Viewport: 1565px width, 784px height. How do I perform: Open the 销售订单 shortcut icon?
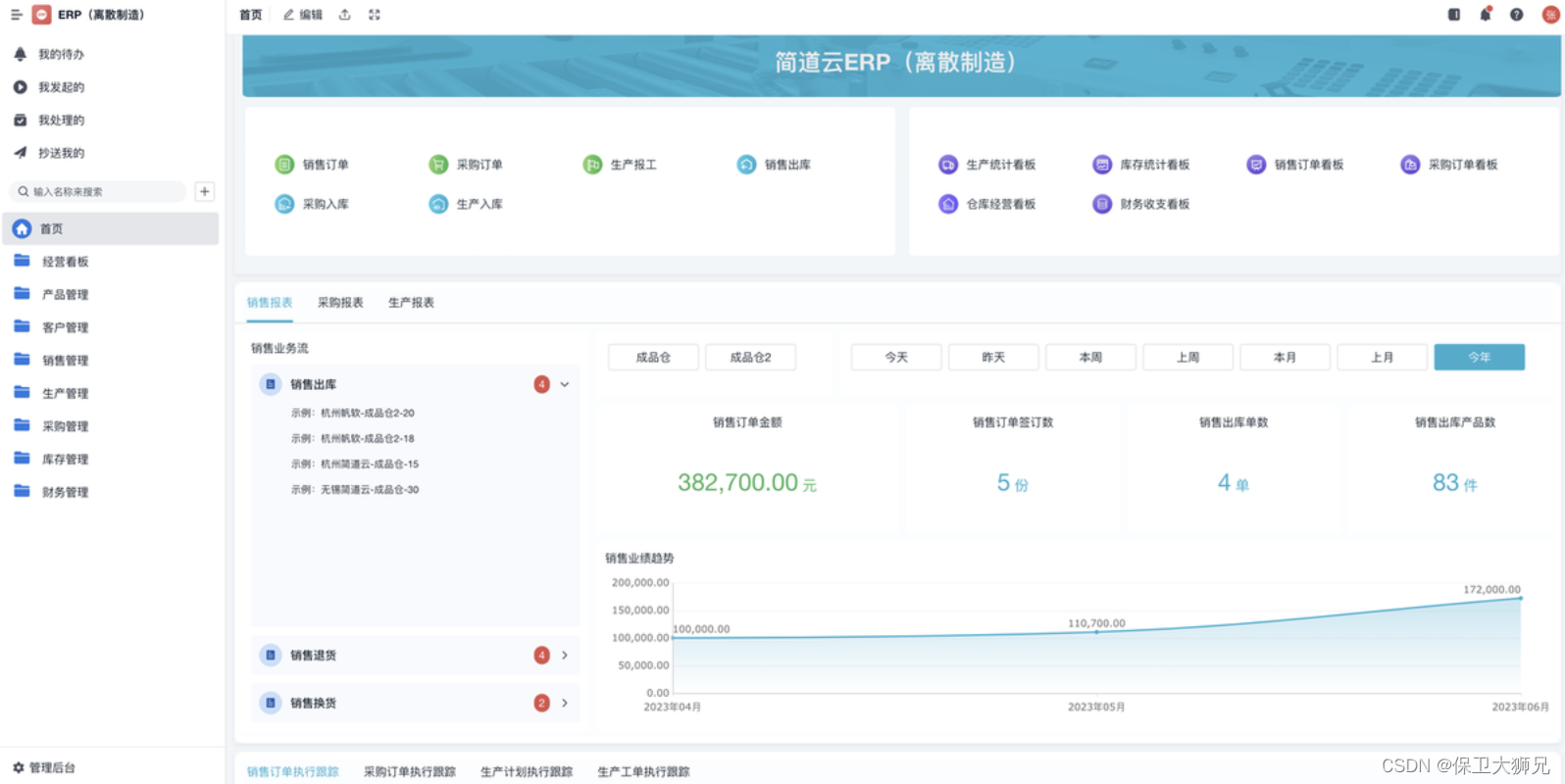click(x=284, y=165)
